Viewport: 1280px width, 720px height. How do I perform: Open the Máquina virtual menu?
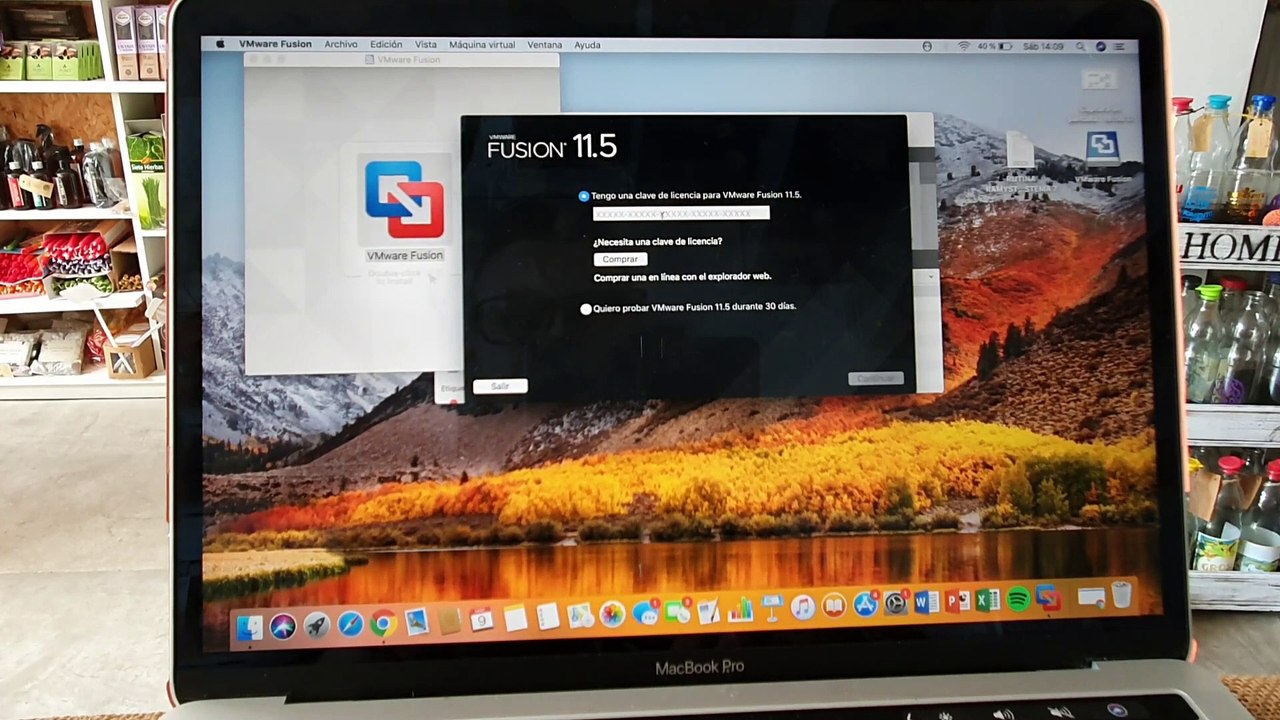click(x=482, y=45)
